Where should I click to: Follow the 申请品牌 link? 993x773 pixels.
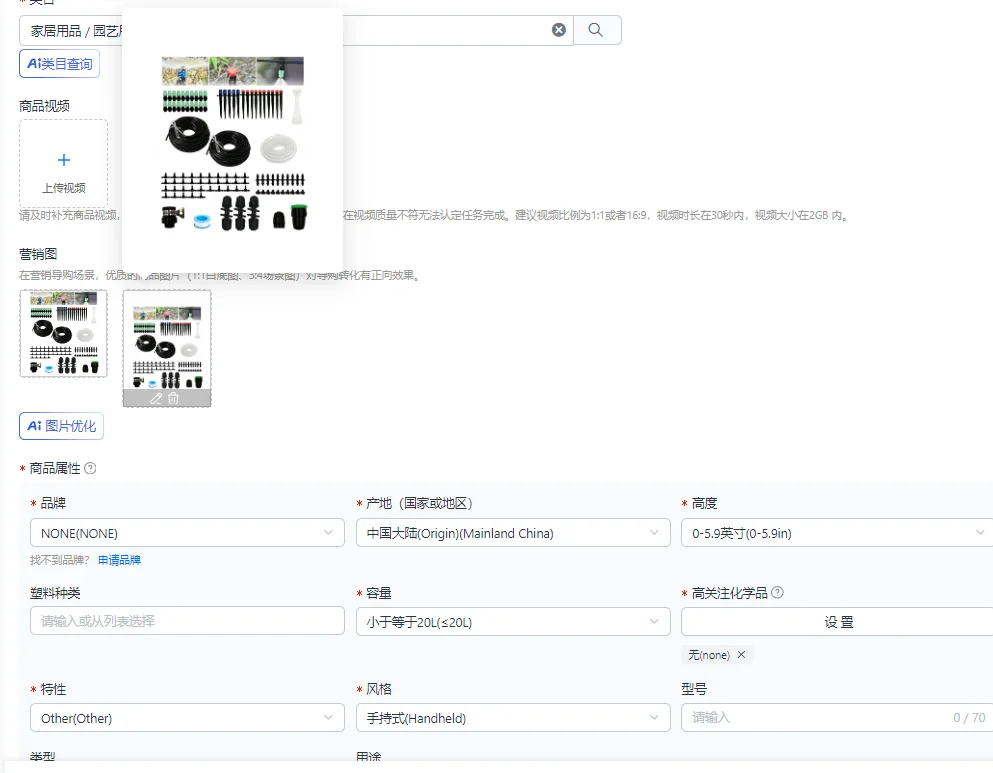120,560
